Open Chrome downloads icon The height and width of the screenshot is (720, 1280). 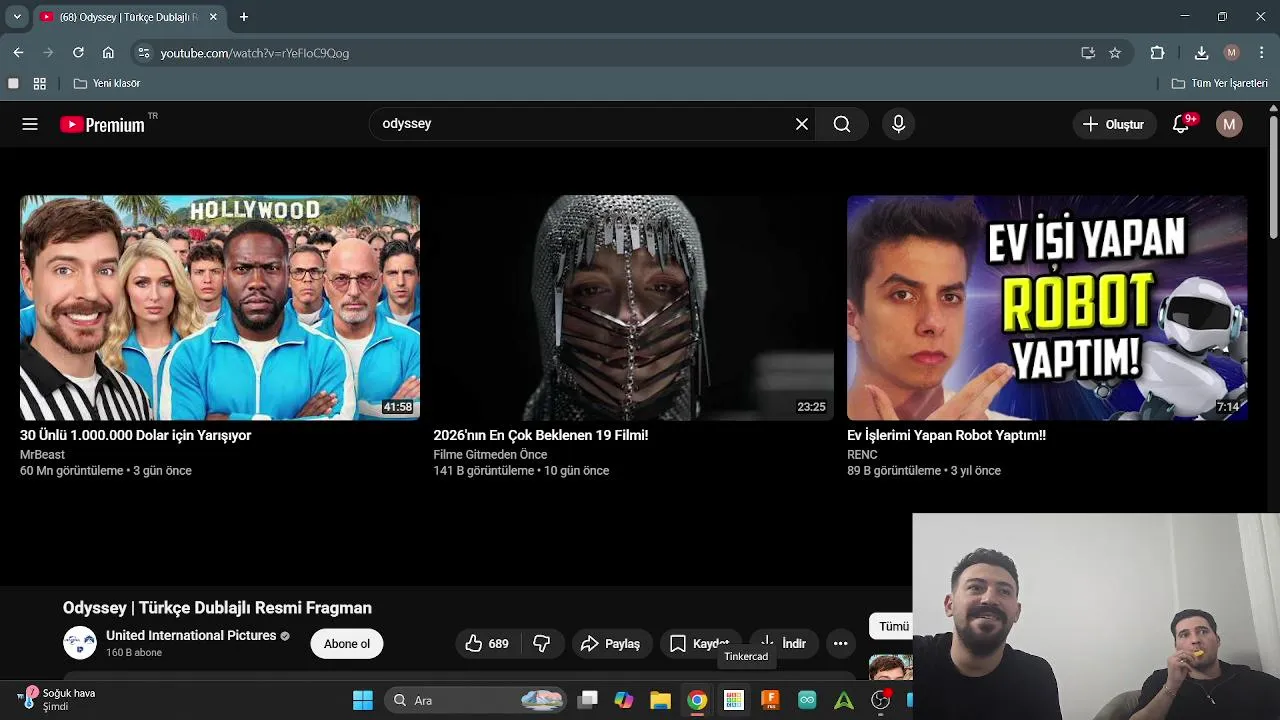pyautogui.click(x=1202, y=53)
